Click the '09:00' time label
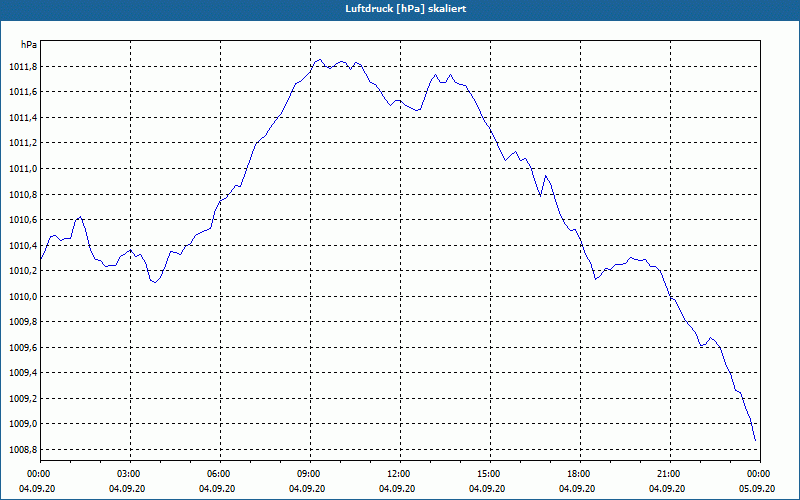The height and width of the screenshot is (500, 800). click(308, 474)
